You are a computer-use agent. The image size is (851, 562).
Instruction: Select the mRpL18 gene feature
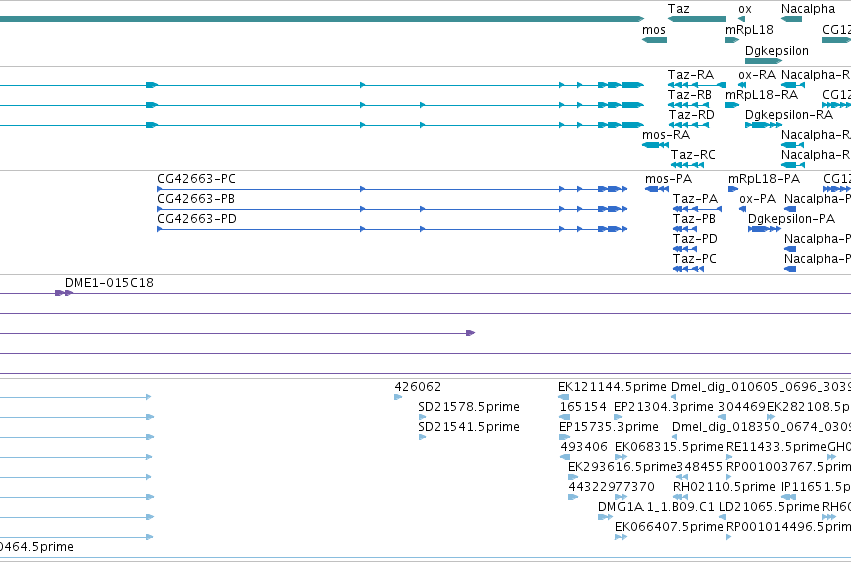732,40
